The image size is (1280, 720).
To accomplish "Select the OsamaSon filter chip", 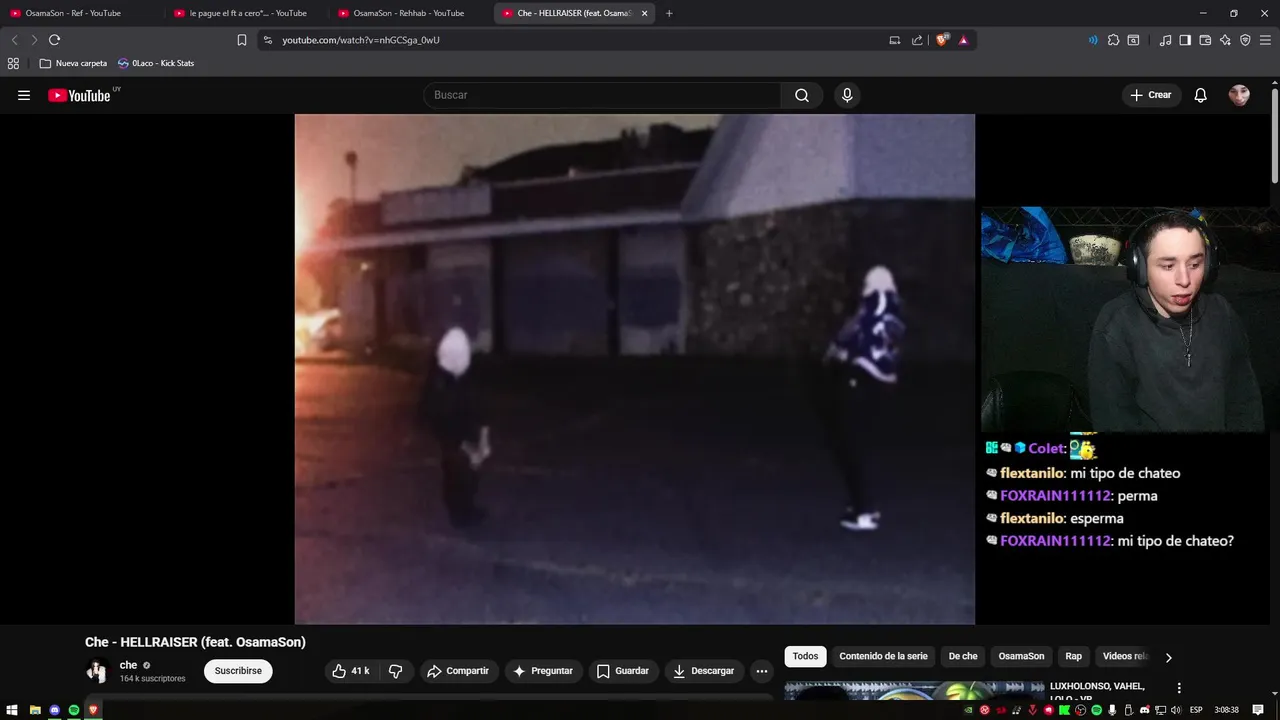I will click(x=1021, y=657).
